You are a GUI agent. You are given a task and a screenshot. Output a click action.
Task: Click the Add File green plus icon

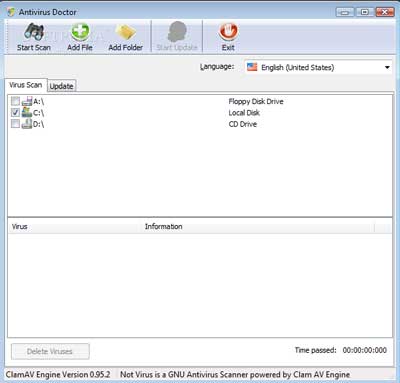tap(80, 32)
